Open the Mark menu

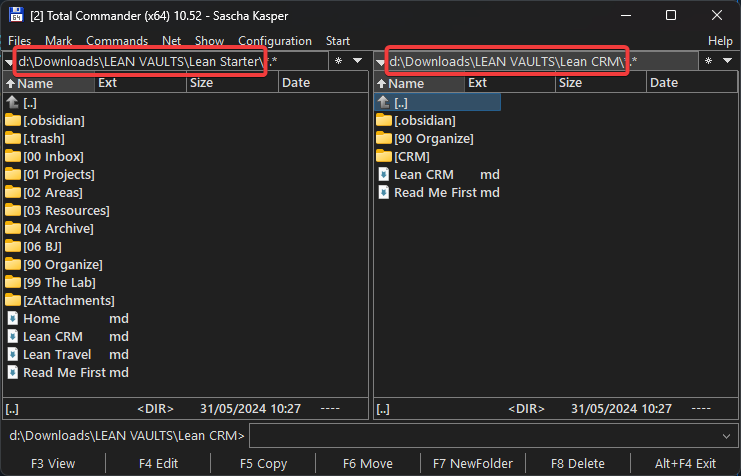click(59, 41)
